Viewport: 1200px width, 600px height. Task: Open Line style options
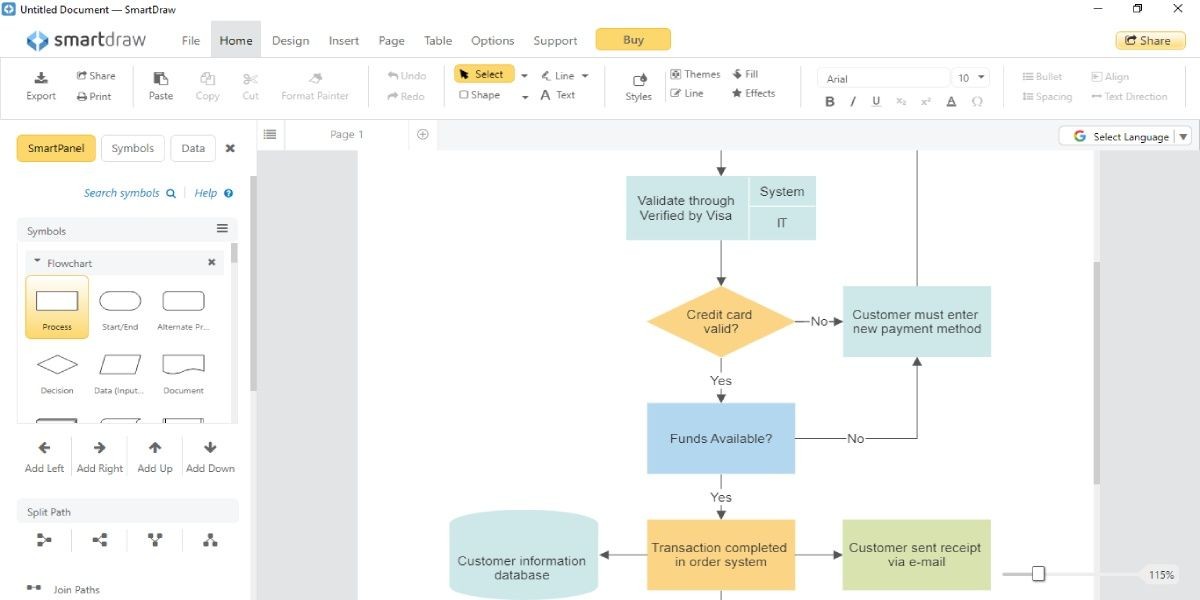pos(687,93)
